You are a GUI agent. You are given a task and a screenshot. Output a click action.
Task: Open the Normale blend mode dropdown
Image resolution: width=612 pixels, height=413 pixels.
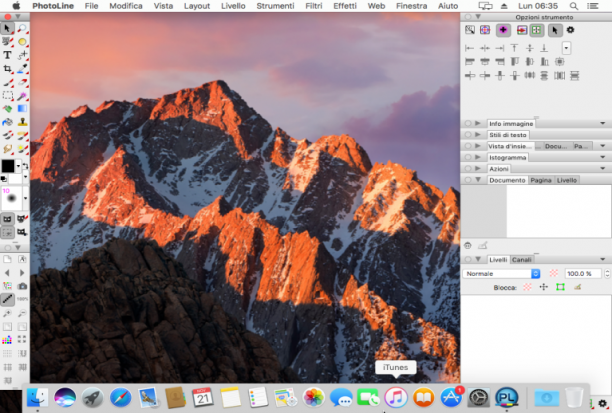point(502,274)
